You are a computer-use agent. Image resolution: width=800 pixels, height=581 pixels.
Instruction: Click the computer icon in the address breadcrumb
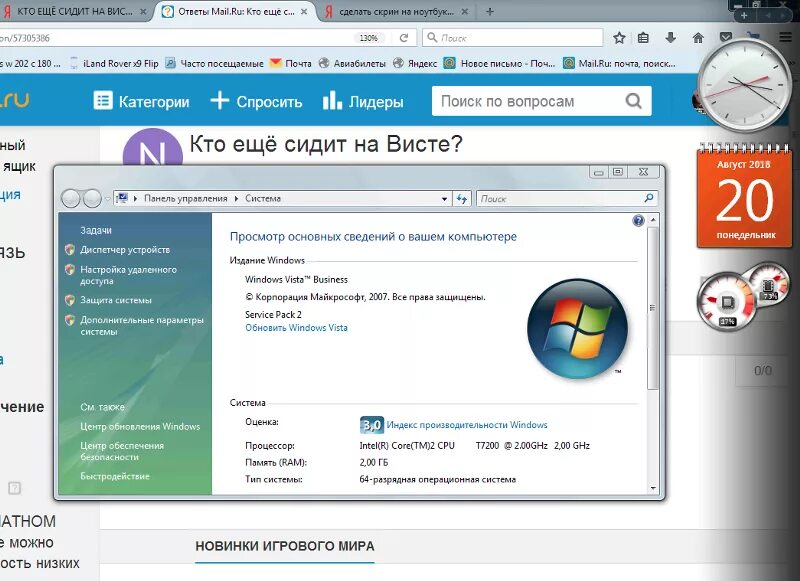[x=121, y=198]
